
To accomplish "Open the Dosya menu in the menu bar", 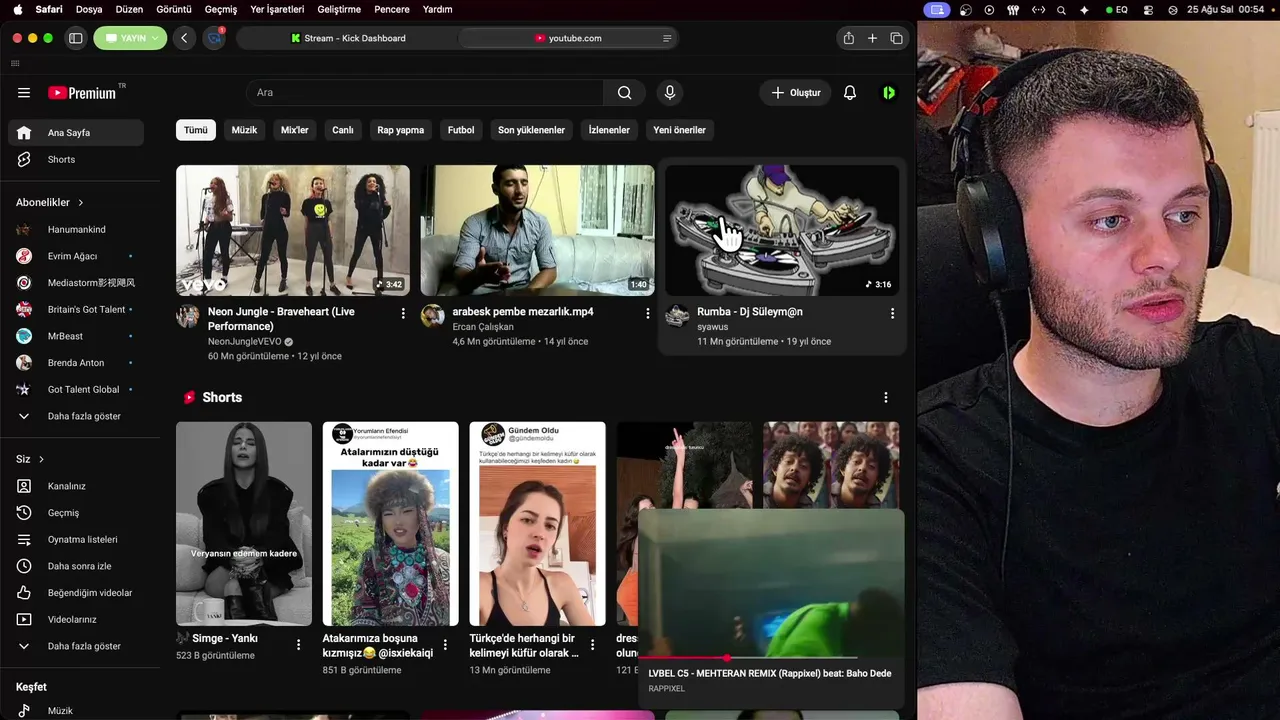I will [x=89, y=9].
